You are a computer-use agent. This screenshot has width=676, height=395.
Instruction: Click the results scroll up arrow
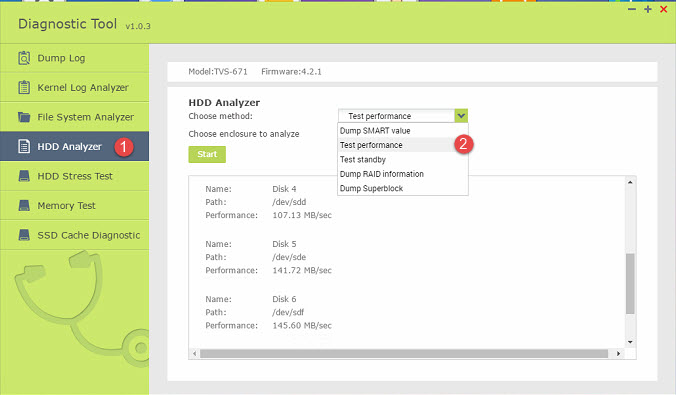[x=630, y=182]
